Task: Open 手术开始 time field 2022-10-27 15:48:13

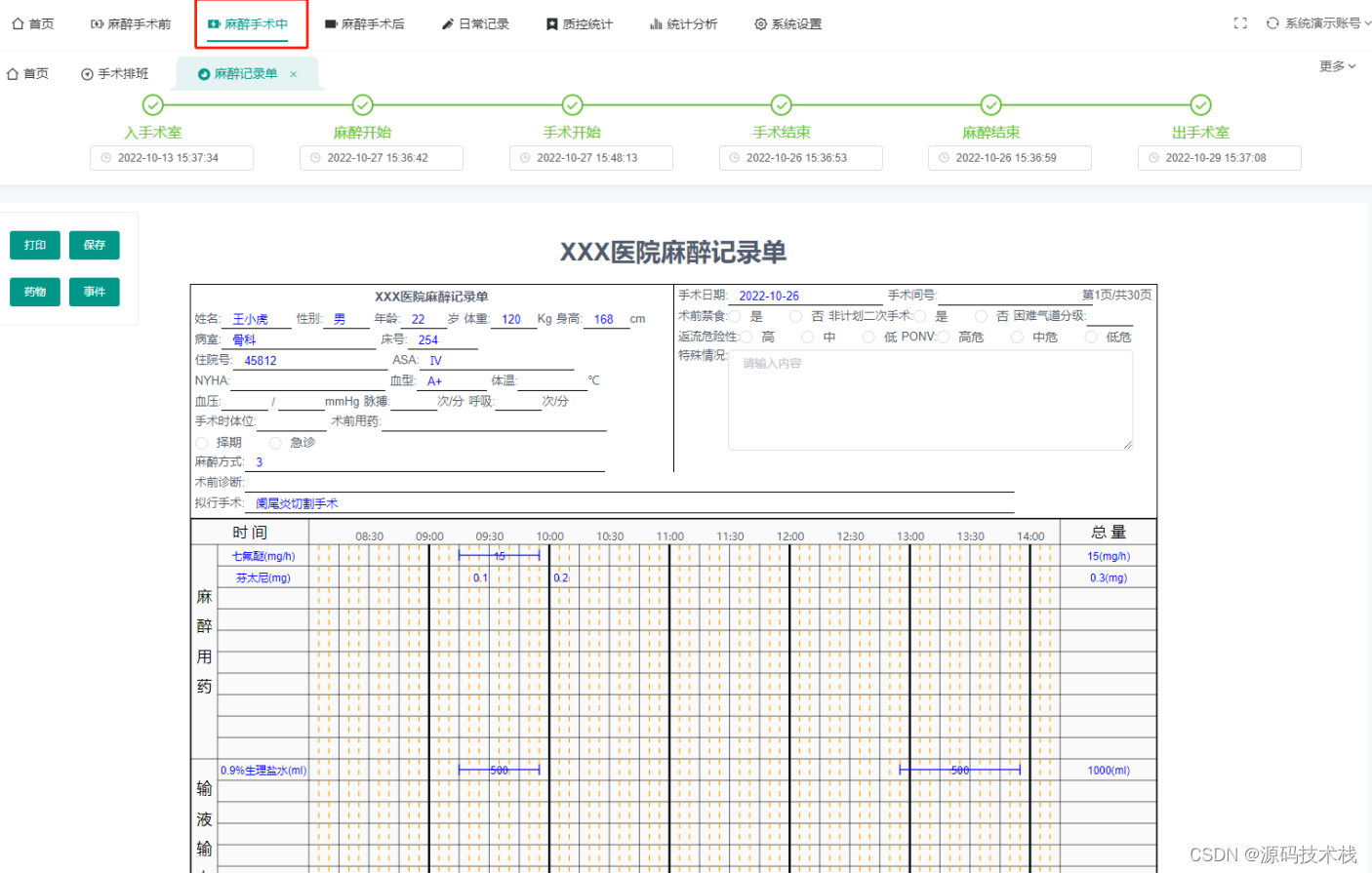Action: tap(591, 158)
